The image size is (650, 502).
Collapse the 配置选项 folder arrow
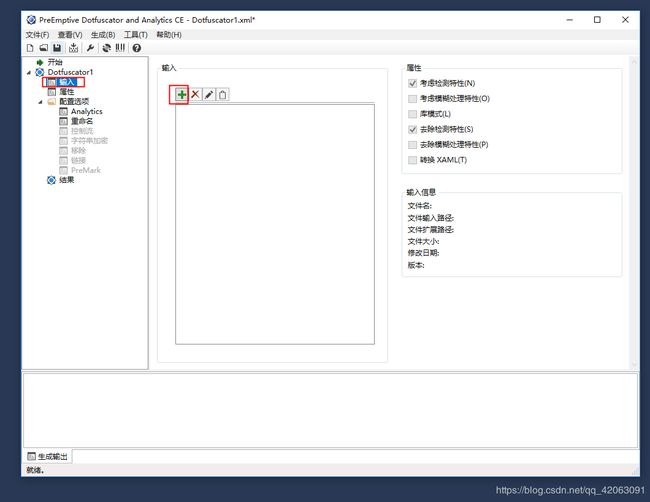(40, 102)
